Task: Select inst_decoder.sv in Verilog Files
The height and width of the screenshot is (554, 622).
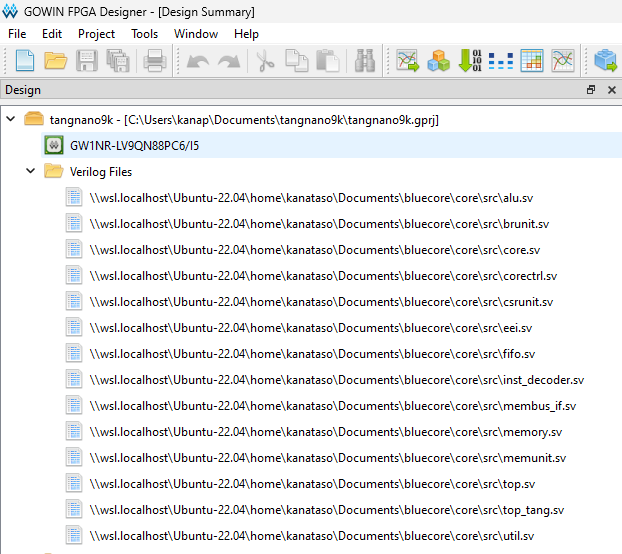Action: pyautogui.click(x=336, y=380)
